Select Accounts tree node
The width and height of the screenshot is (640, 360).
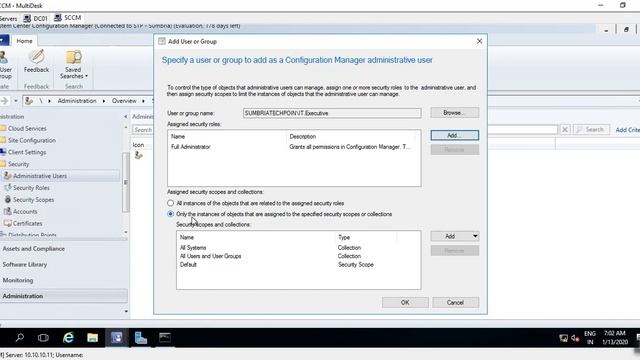(25, 211)
